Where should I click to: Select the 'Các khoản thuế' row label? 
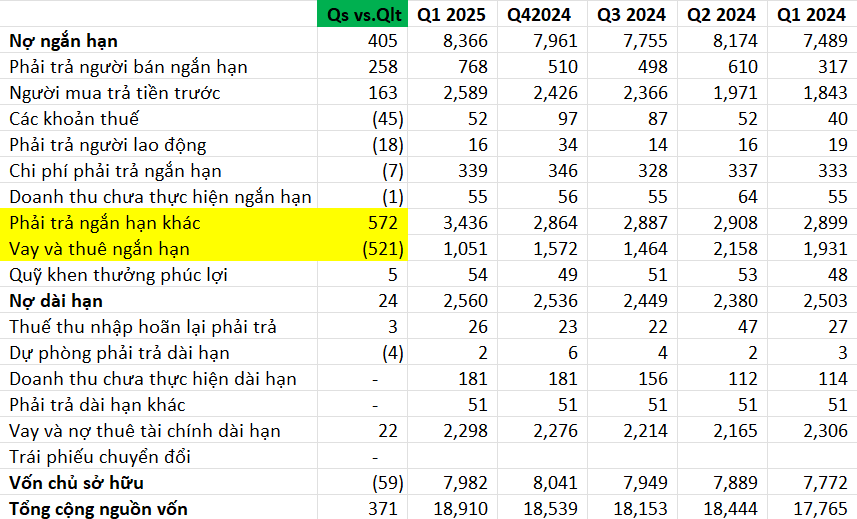(74, 119)
